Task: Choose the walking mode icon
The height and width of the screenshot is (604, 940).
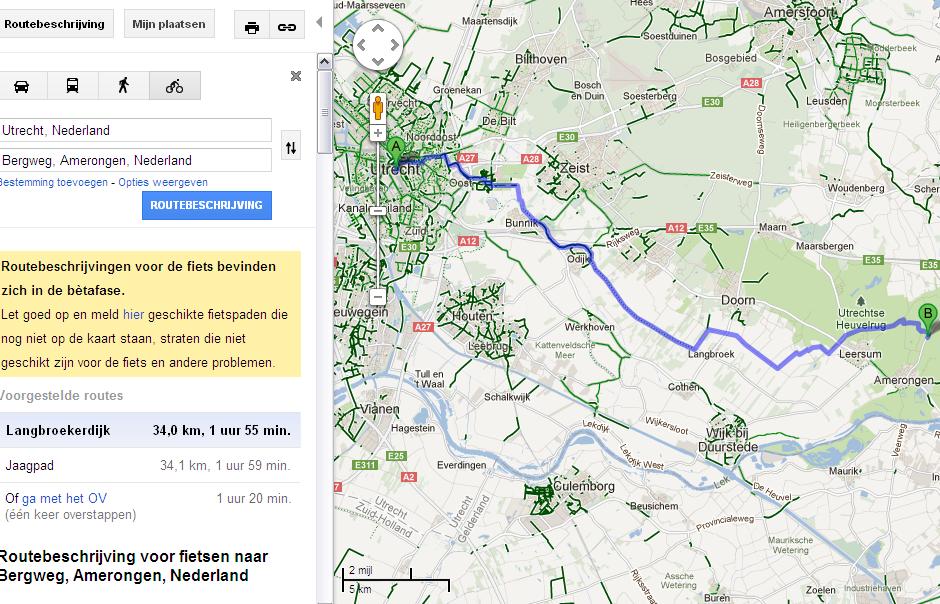Action: pos(123,86)
